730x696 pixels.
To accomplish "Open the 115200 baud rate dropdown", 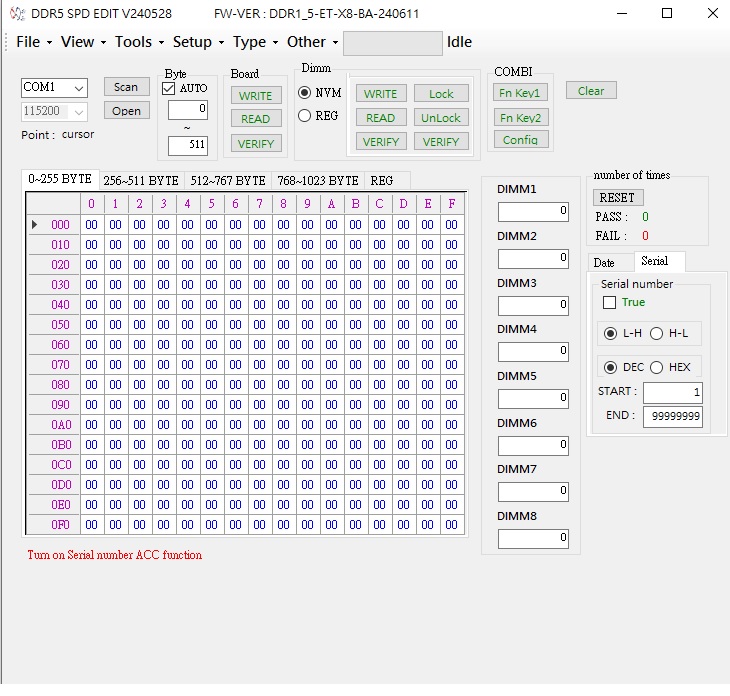I will pos(78,112).
